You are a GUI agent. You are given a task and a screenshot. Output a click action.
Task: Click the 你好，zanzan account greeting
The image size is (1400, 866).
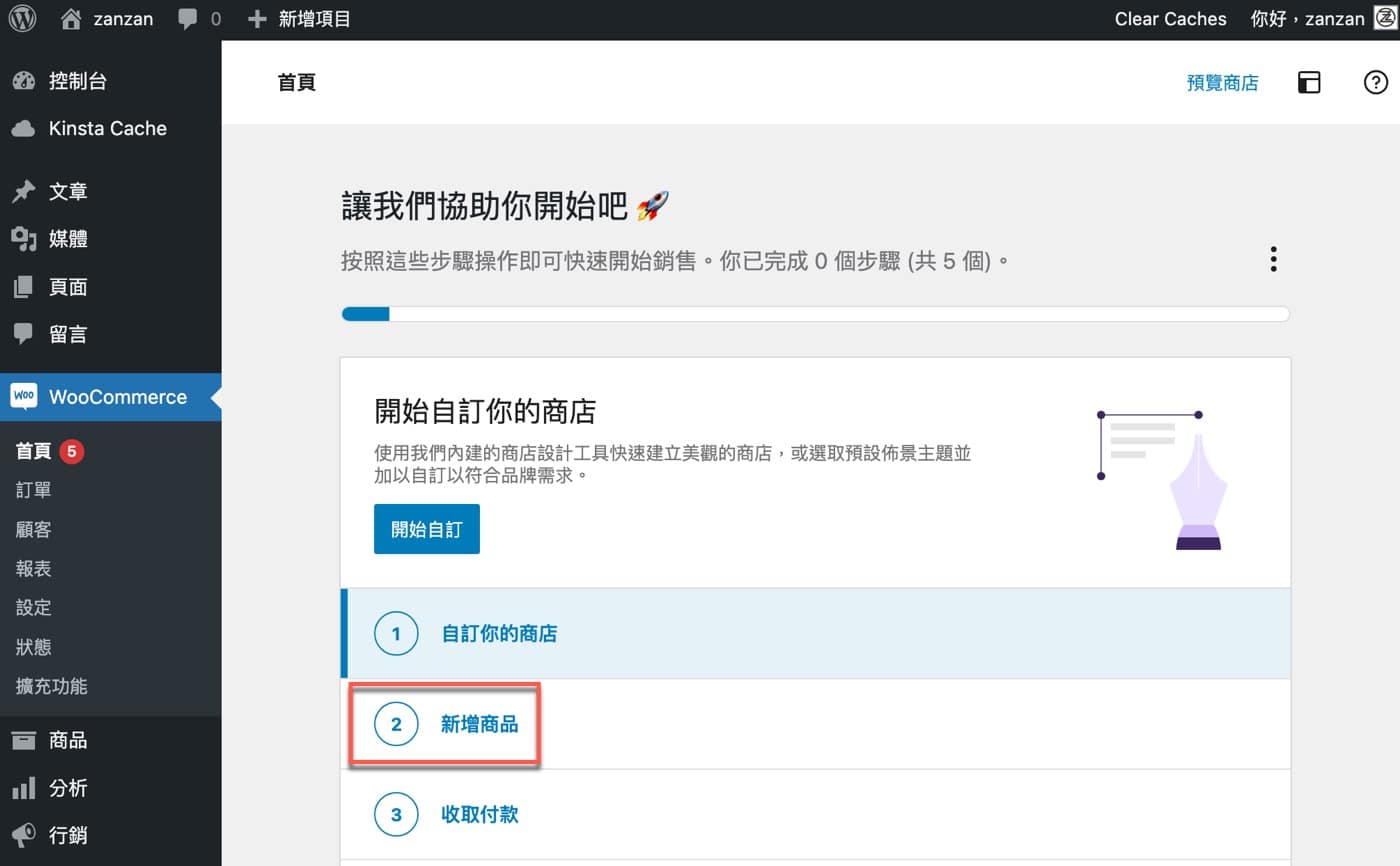click(x=1307, y=19)
